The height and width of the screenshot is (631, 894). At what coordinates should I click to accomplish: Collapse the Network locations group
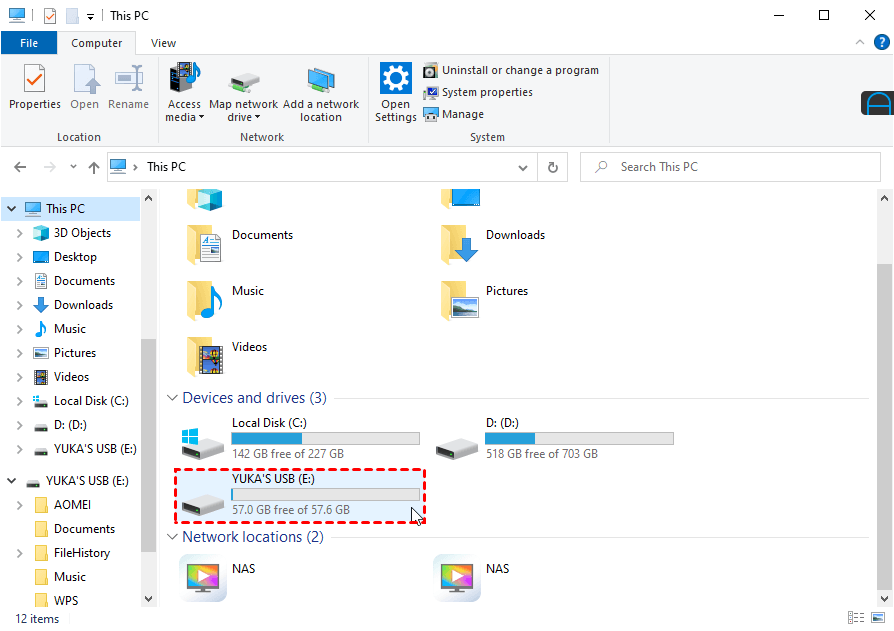[172, 536]
